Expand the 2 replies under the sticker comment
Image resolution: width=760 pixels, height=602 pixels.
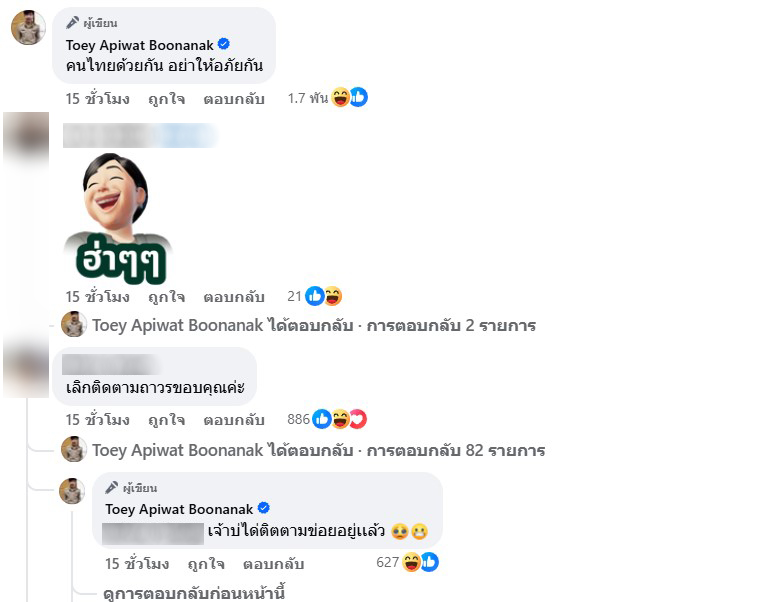(314, 325)
